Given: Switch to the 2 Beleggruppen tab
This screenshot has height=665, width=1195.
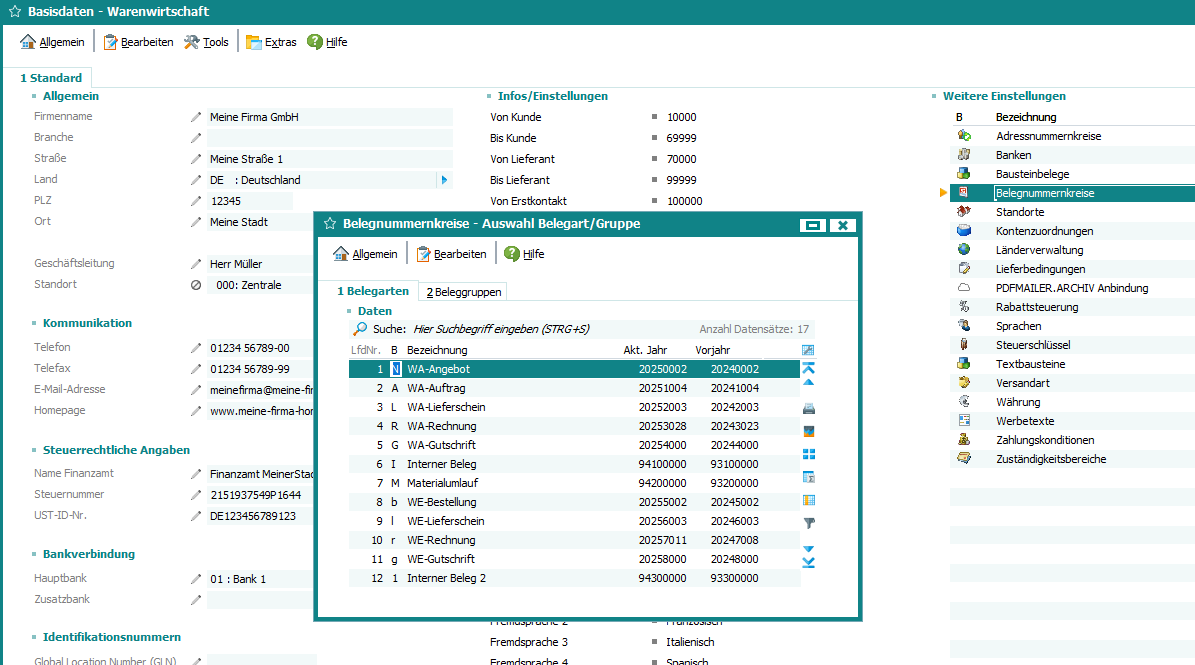Looking at the screenshot, I should coord(463,292).
